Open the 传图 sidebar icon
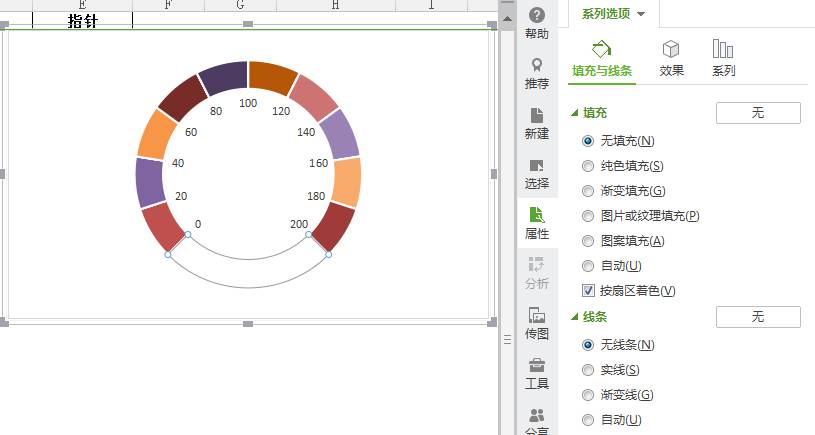Viewport: 815px width, 435px height. coord(537,323)
